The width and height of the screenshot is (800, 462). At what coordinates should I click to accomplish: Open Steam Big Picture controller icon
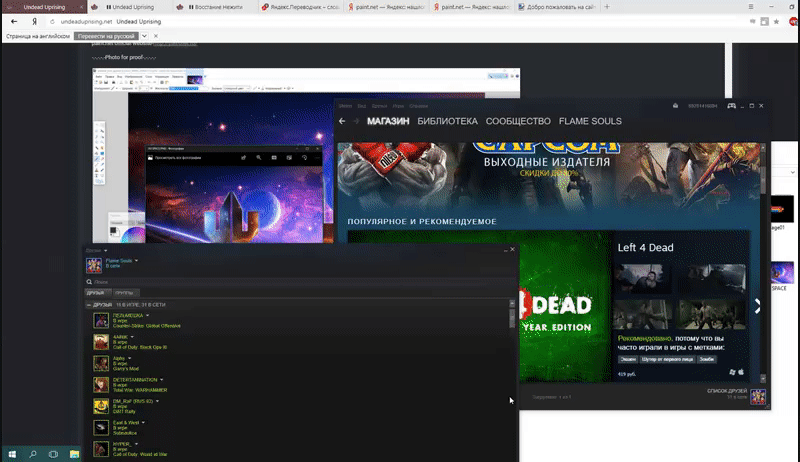pos(731,106)
